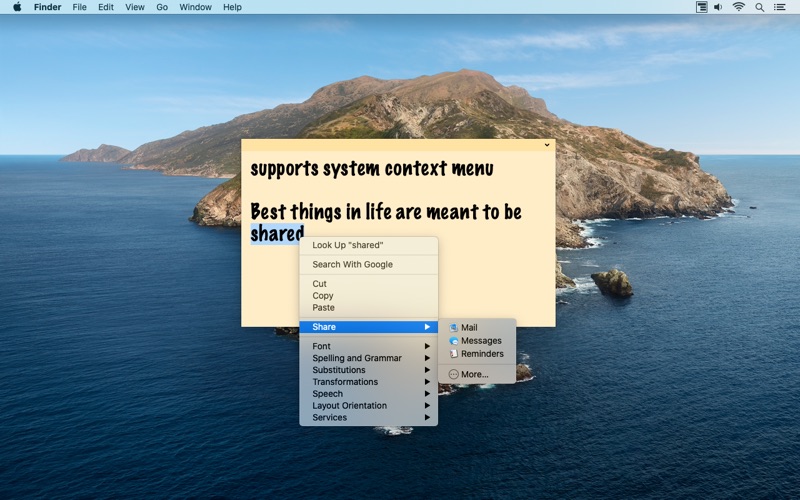The image size is (800, 500).
Task: Share selection via Messages
Action: coord(477,341)
